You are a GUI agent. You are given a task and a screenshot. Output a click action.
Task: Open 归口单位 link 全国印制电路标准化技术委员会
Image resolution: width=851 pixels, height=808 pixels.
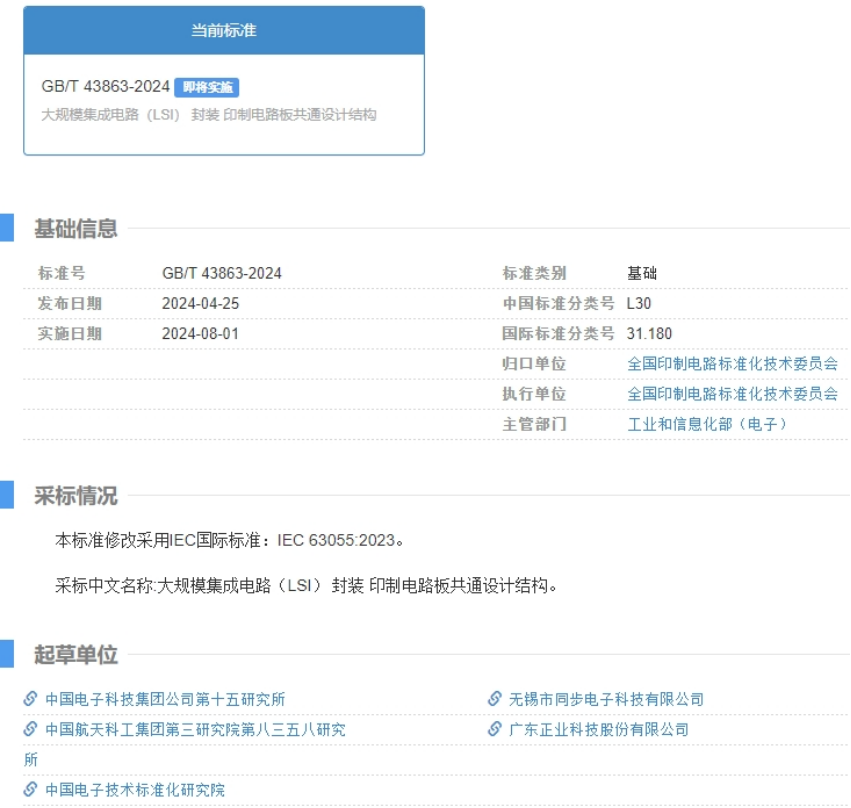[x=732, y=364]
